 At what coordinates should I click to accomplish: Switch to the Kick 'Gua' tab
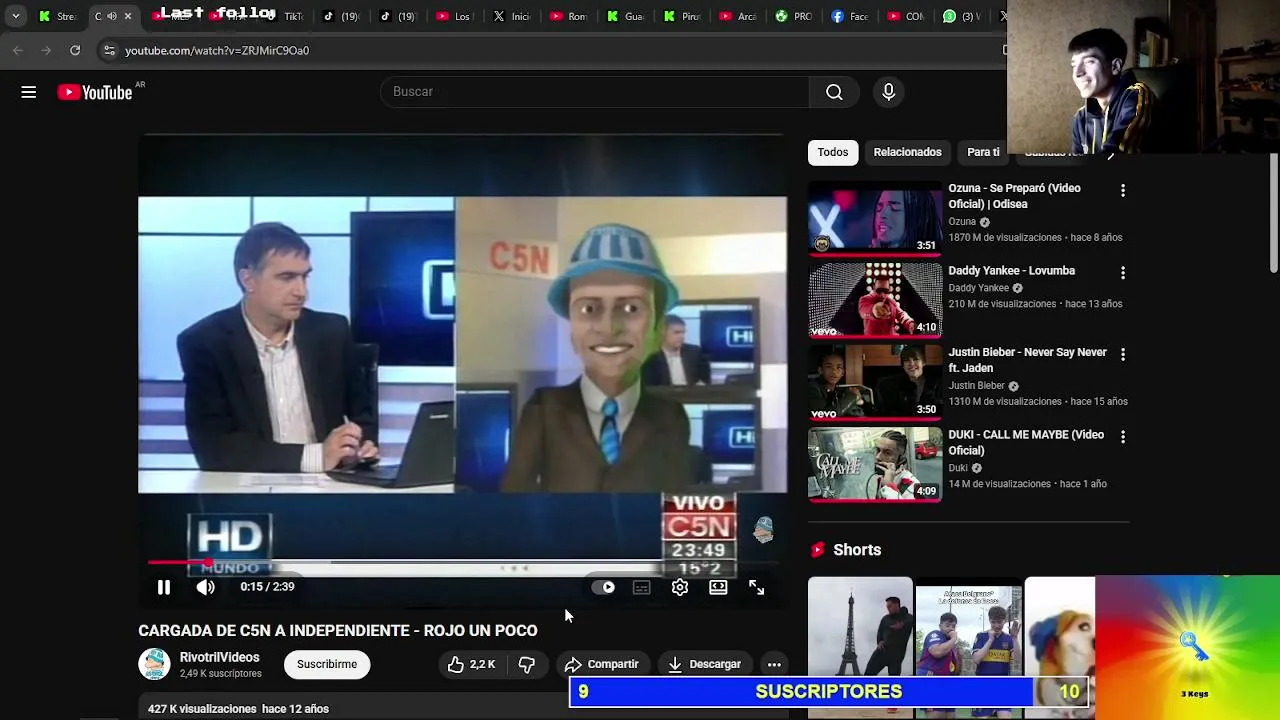point(626,16)
